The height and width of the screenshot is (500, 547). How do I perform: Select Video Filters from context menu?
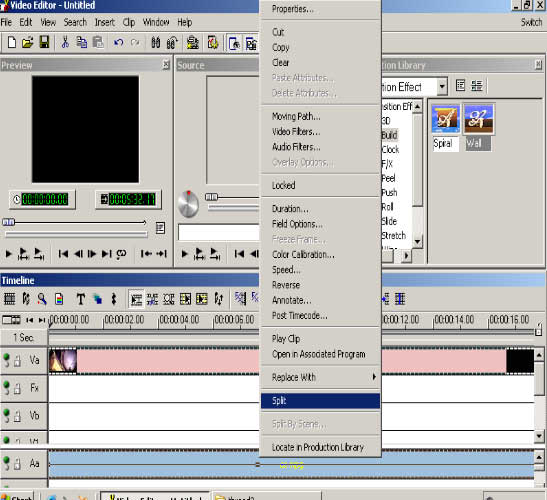point(296,132)
